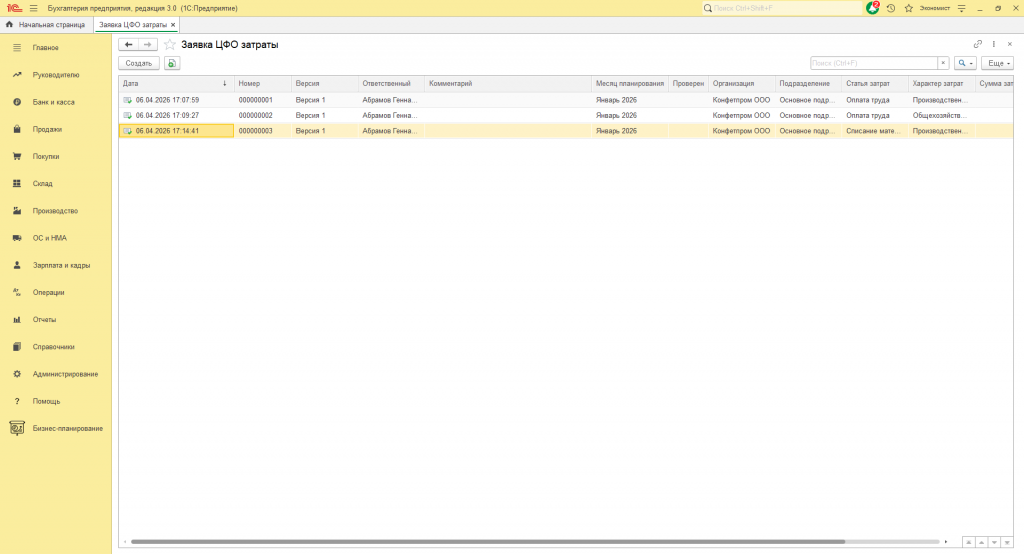This screenshot has width=1024, height=554.
Task: Click the global search field Ctrl+Shift+F
Action: pos(782,8)
